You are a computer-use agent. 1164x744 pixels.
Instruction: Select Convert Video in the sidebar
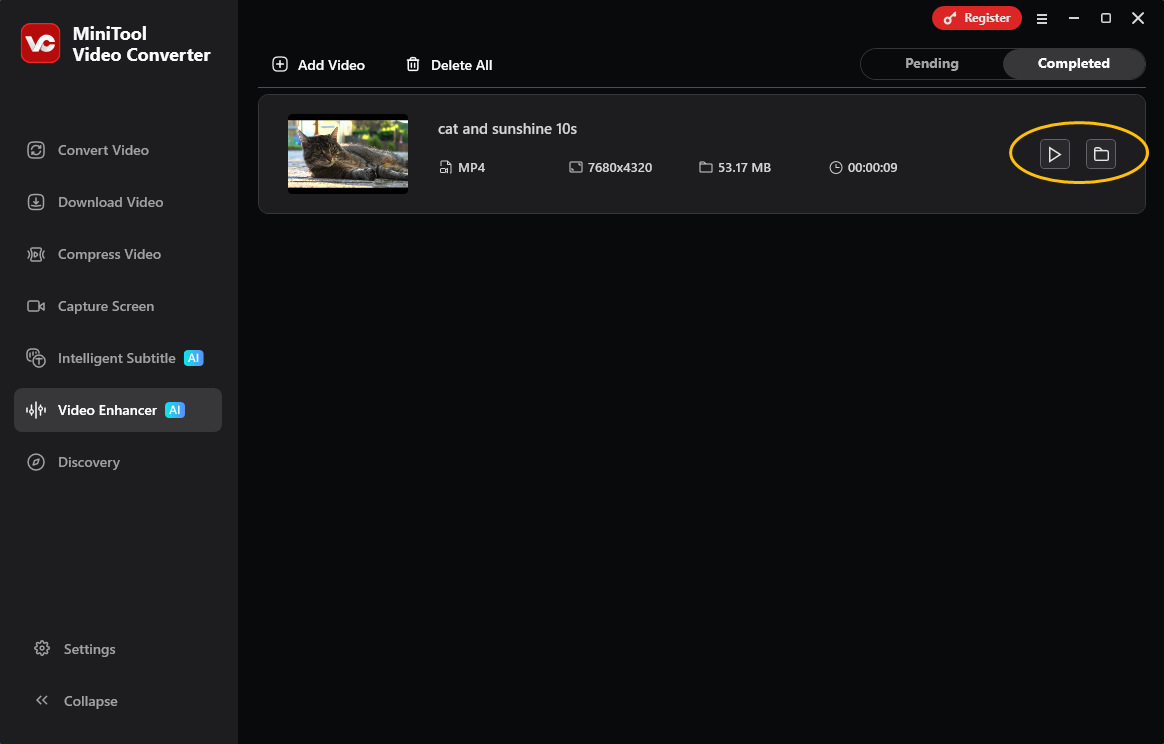point(103,149)
